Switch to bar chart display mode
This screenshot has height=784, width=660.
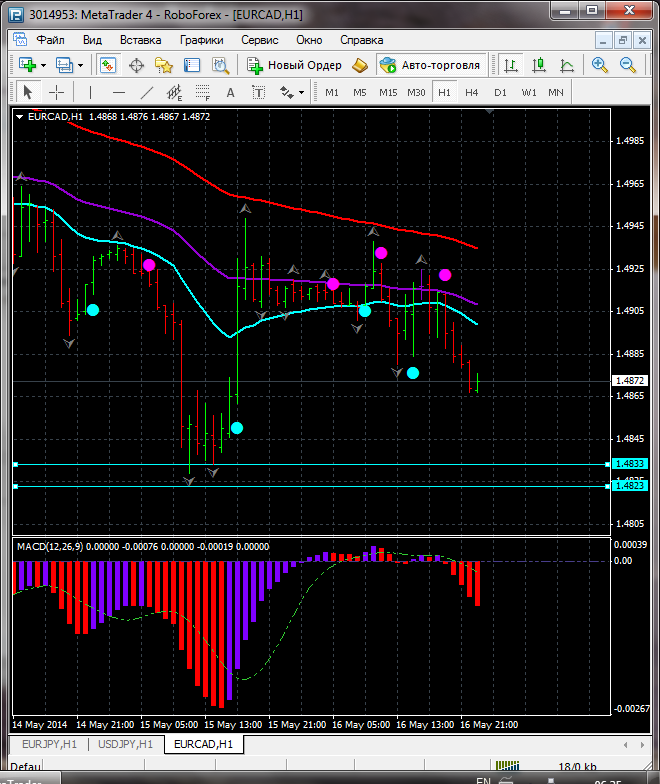[x=511, y=65]
